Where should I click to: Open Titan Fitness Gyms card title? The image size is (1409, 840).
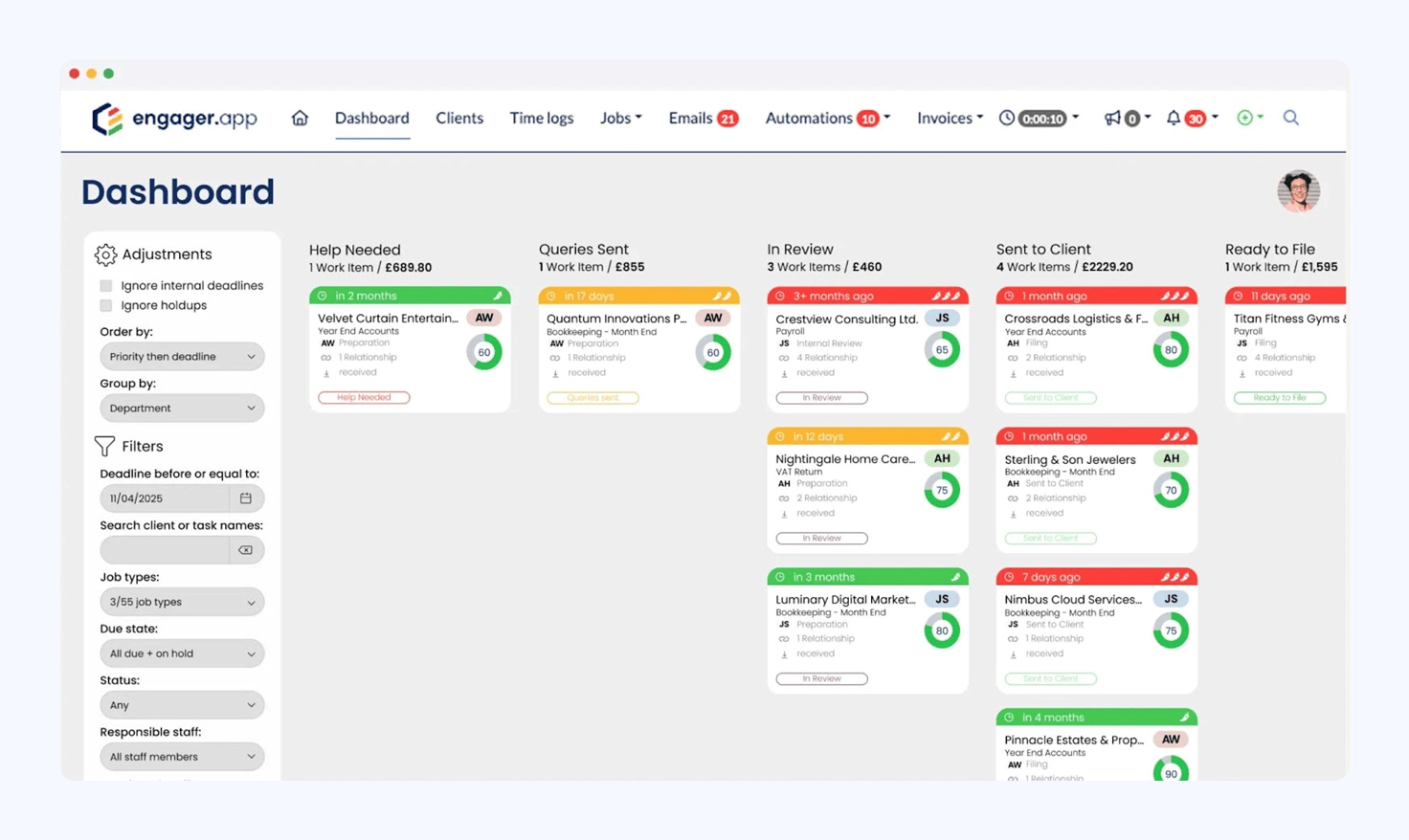1289,319
